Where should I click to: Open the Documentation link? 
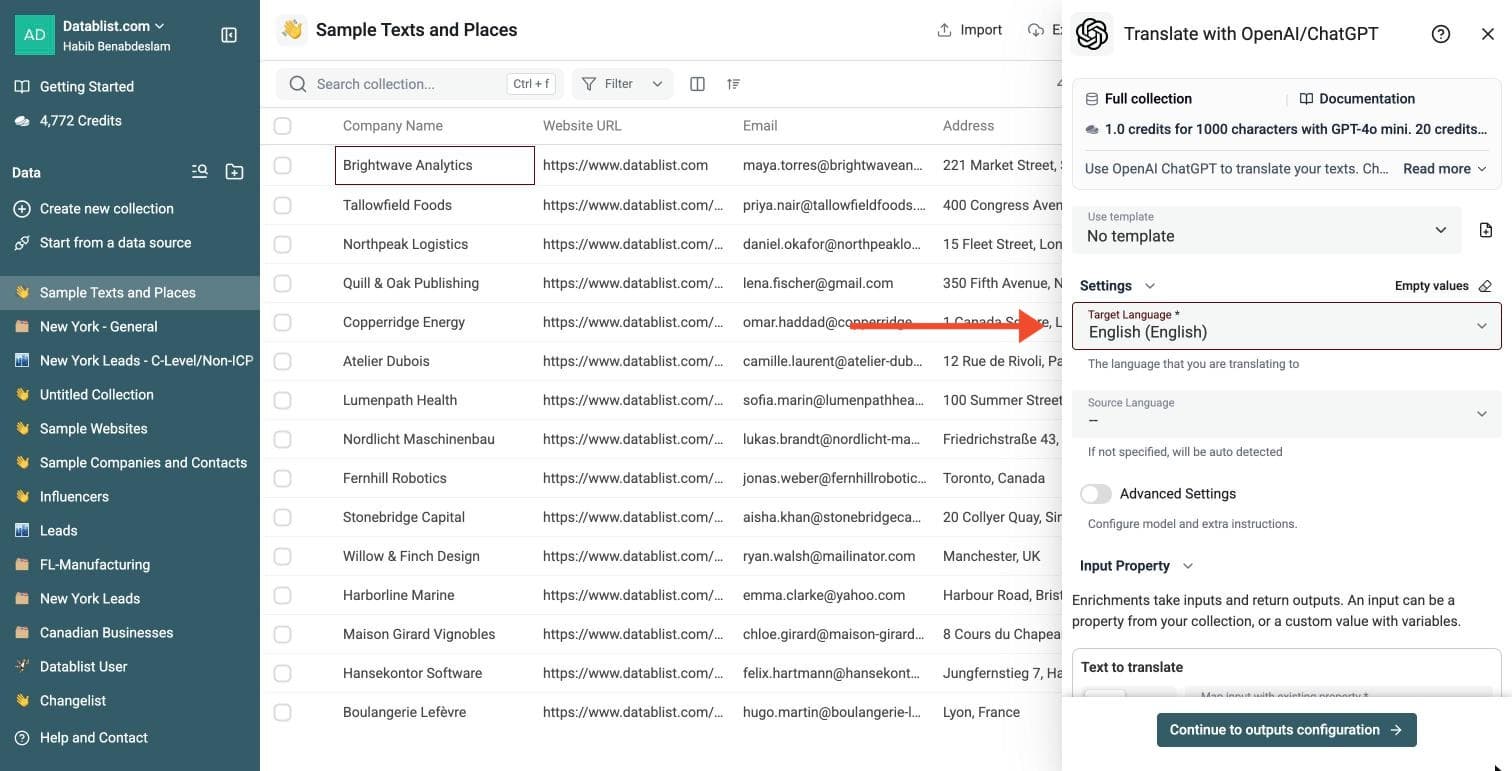pos(1357,99)
